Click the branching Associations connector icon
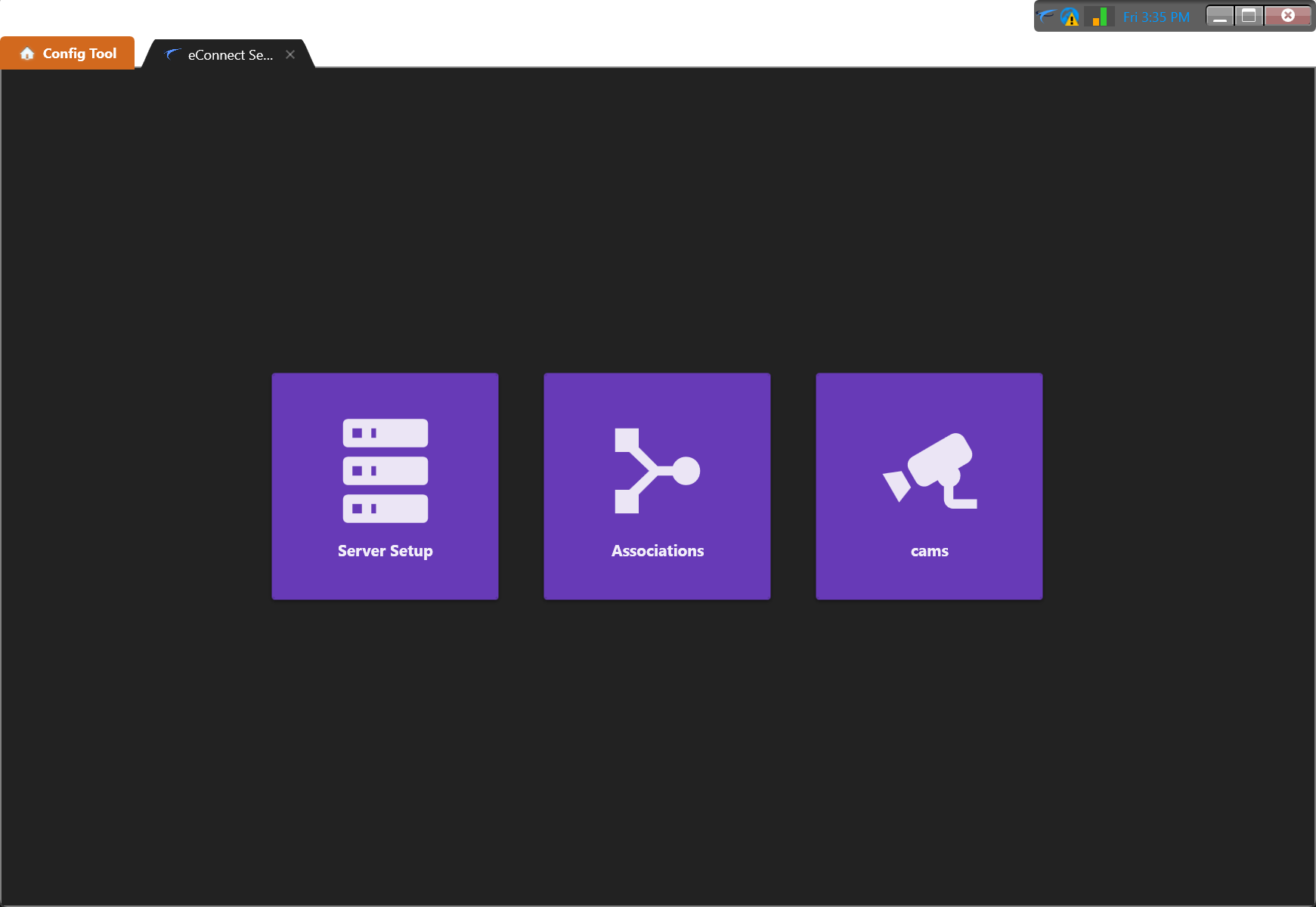The width and height of the screenshot is (1316, 907). (x=657, y=470)
